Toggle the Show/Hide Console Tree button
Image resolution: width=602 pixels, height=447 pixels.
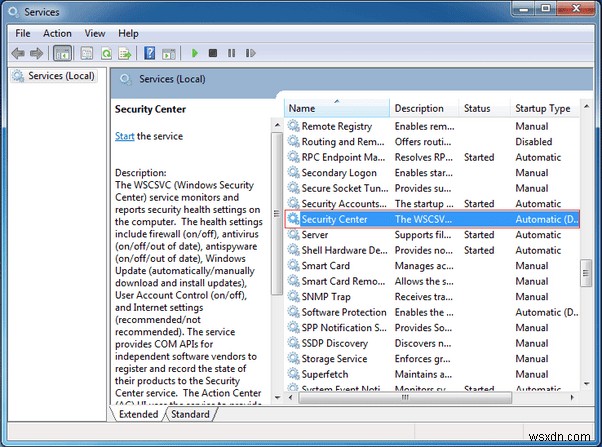62,53
